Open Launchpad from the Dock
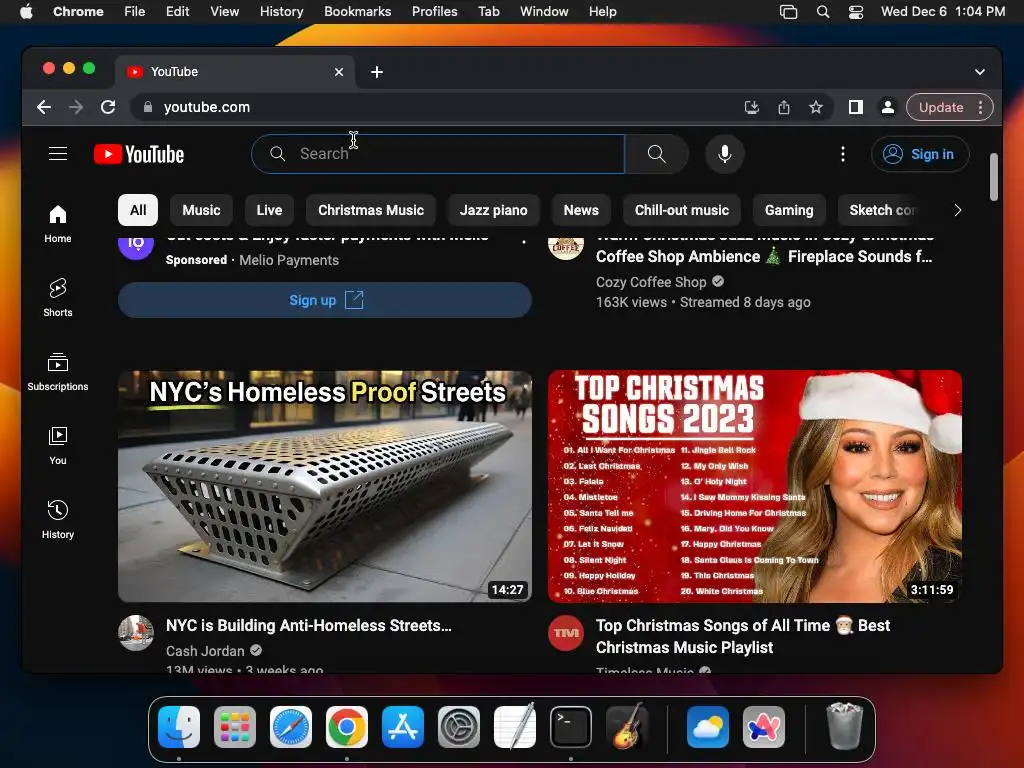This screenshot has width=1024, height=768. pyautogui.click(x=235, y=727)
